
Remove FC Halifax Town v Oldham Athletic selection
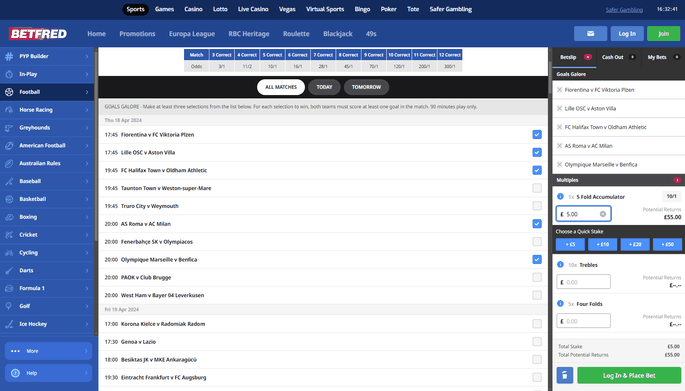560,127
